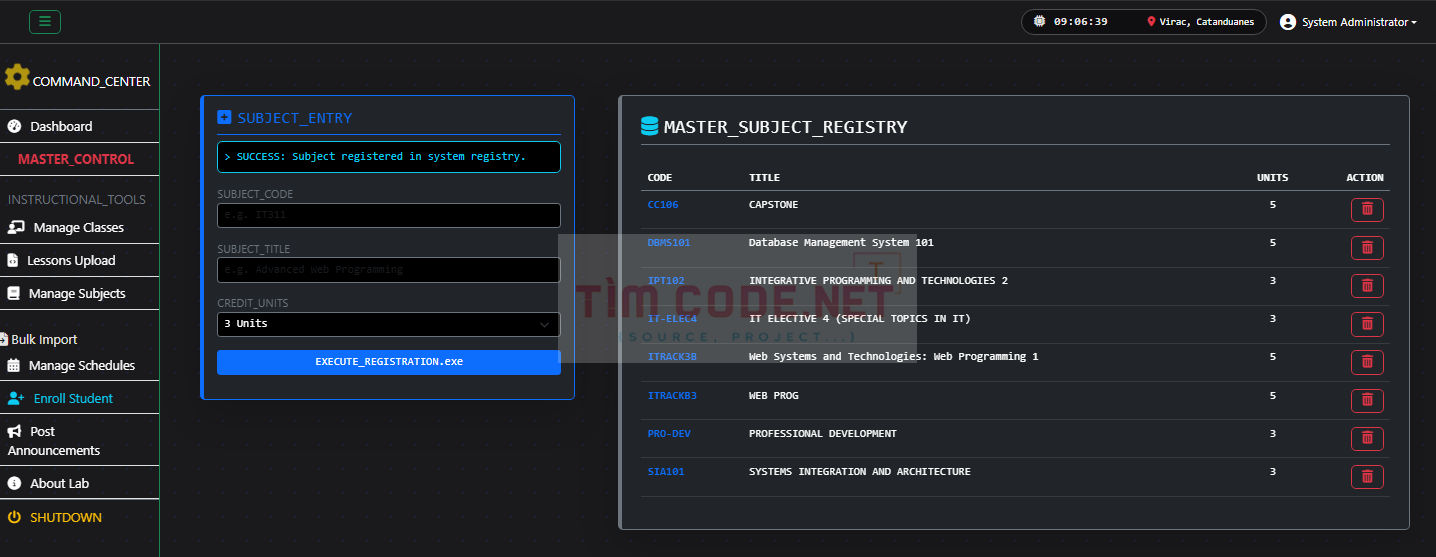Focus the SUBJECT_TITLE input field

389,270
